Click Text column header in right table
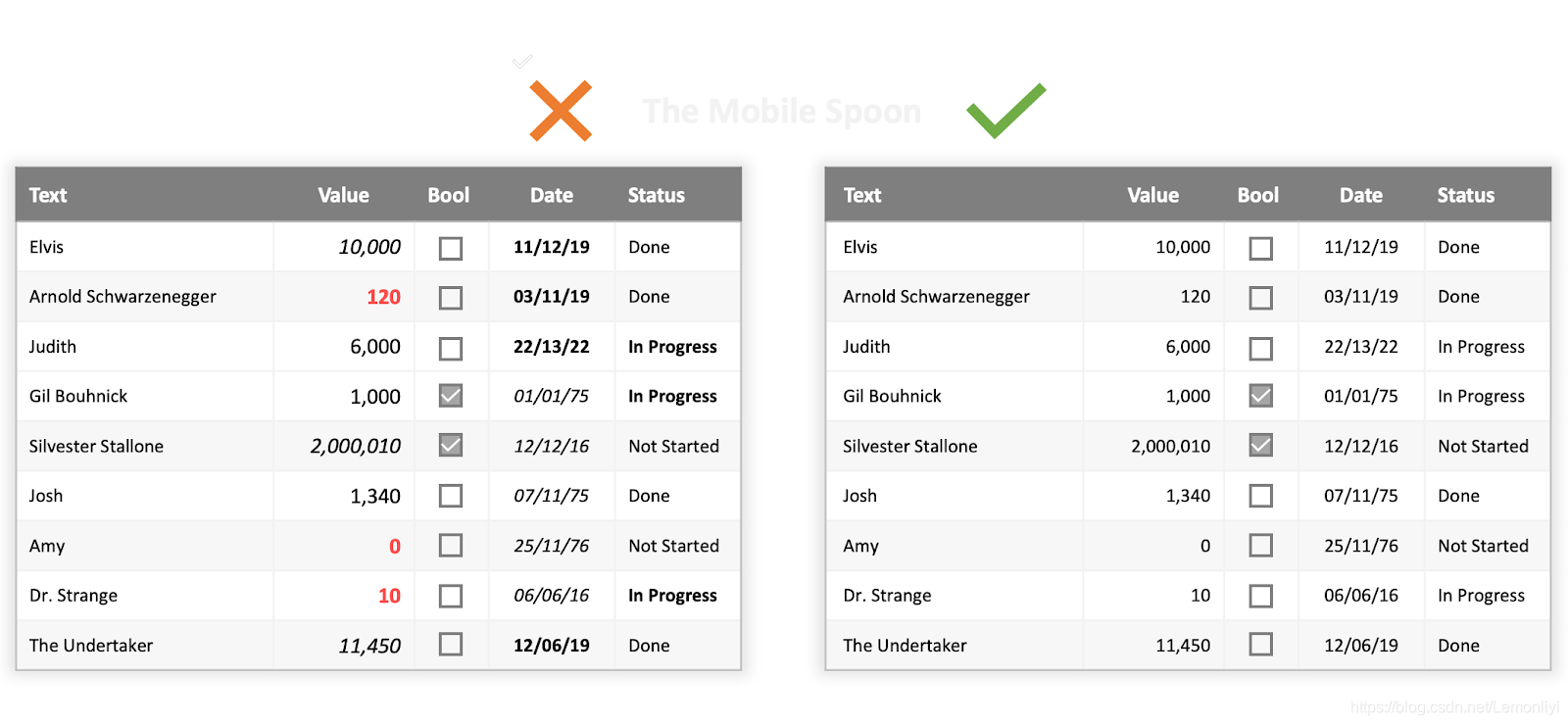1568x725 pixels. 862,195
